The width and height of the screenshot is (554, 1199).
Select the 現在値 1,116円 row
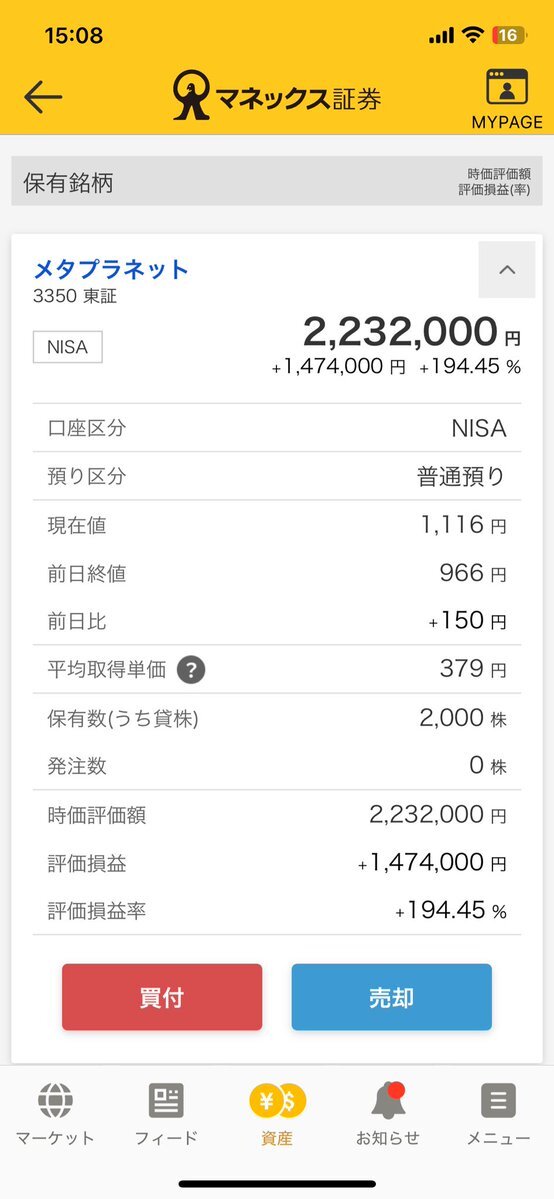tap(277, 525)
